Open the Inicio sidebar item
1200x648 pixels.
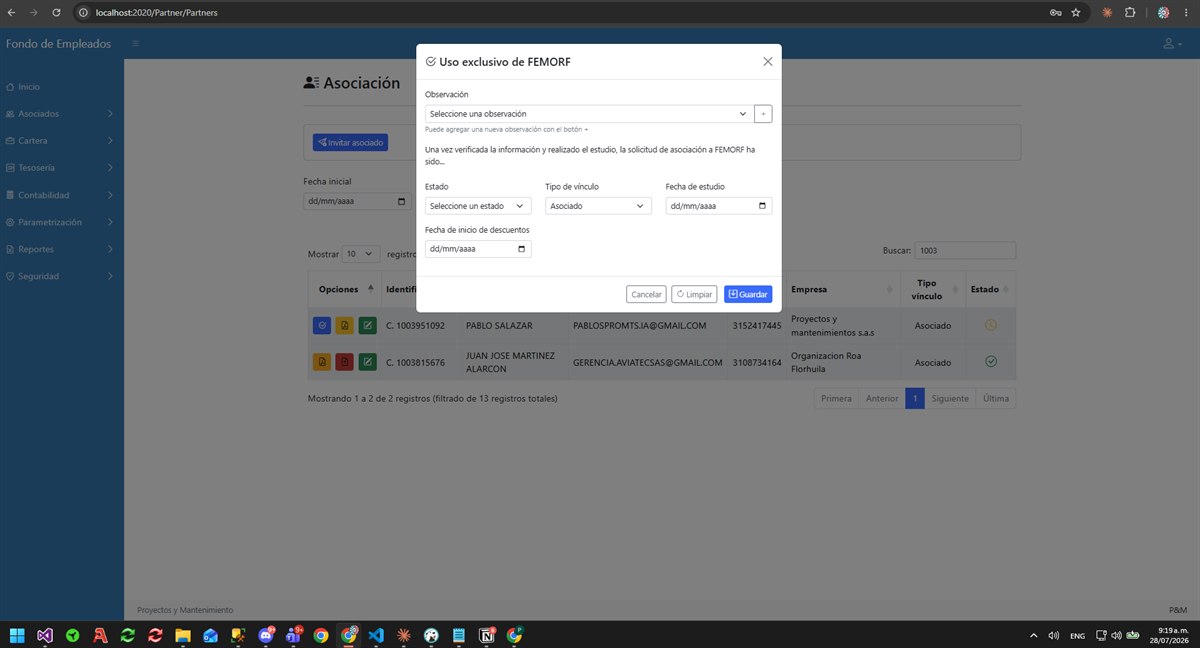click(29, 87)
